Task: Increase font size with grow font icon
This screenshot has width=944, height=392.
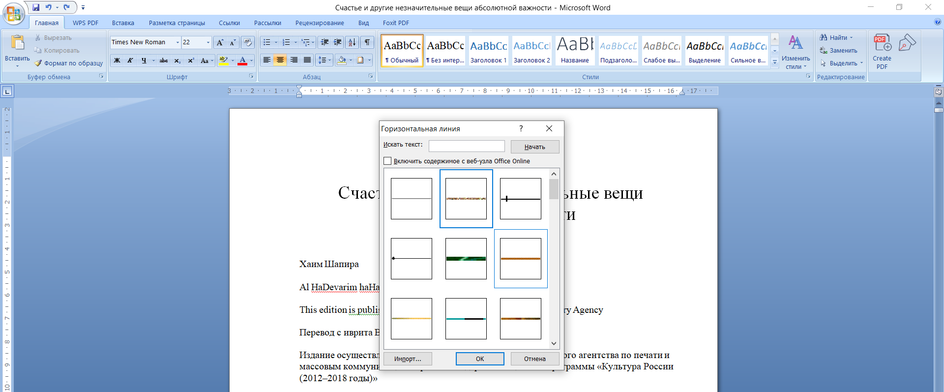Action: point(220,43)
